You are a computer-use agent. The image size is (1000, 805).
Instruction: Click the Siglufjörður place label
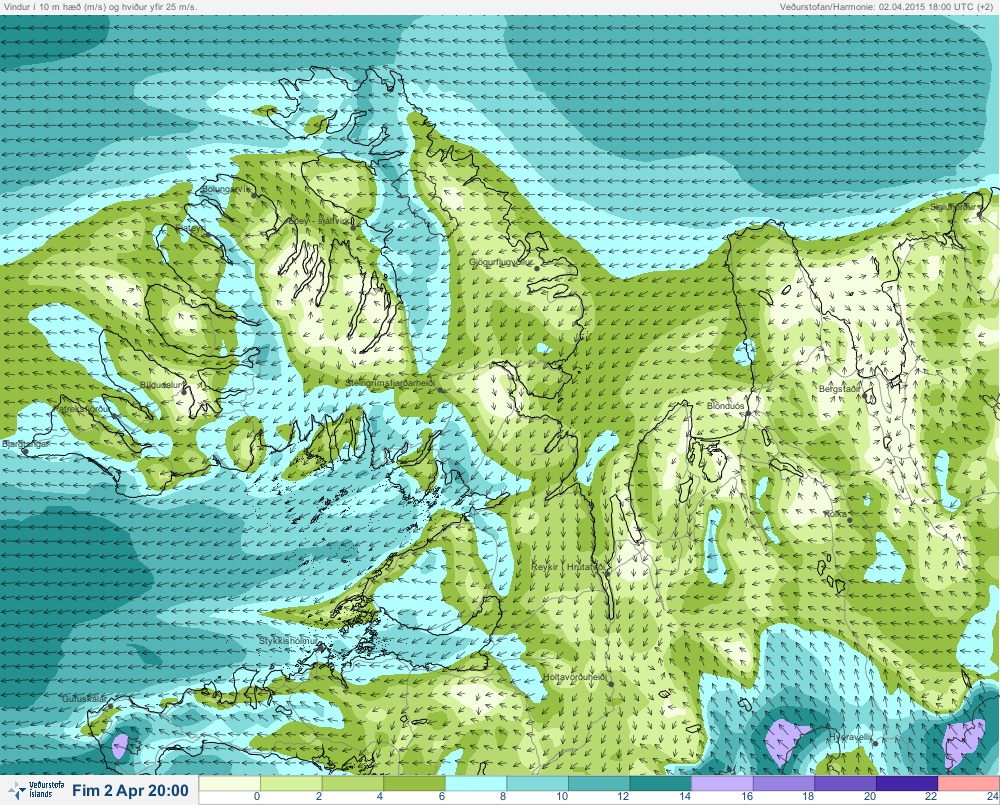coord(953,207)
